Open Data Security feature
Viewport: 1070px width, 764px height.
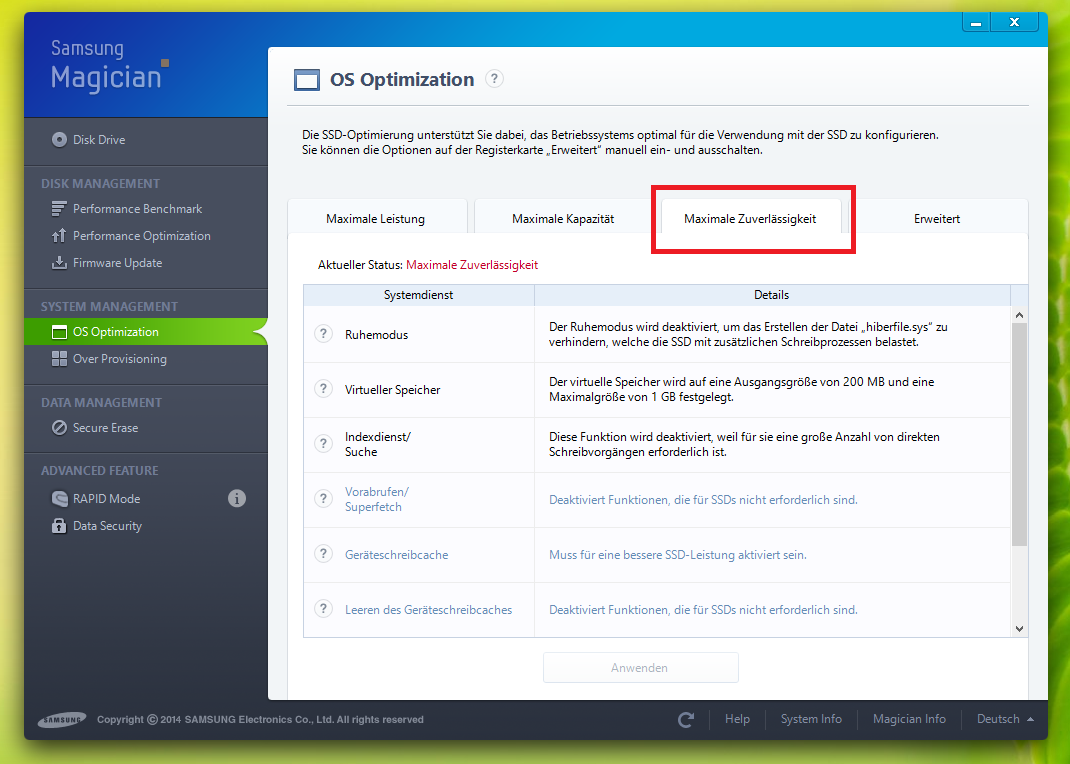97,526
